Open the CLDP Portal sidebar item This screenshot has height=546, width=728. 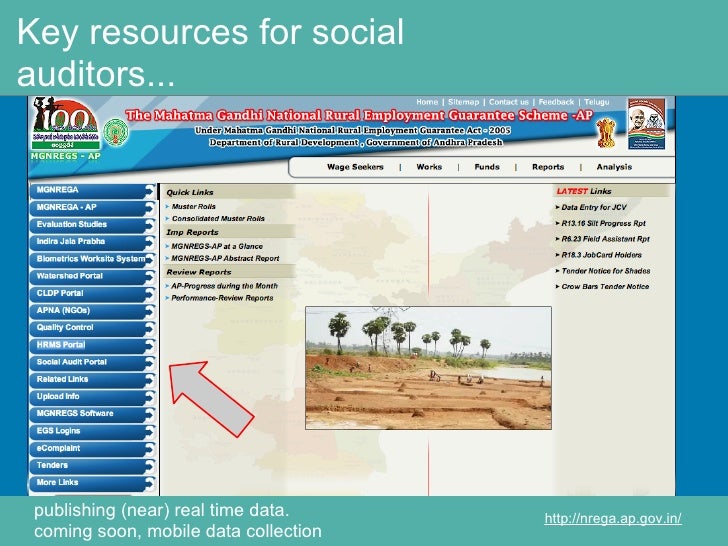click(92, 294)
